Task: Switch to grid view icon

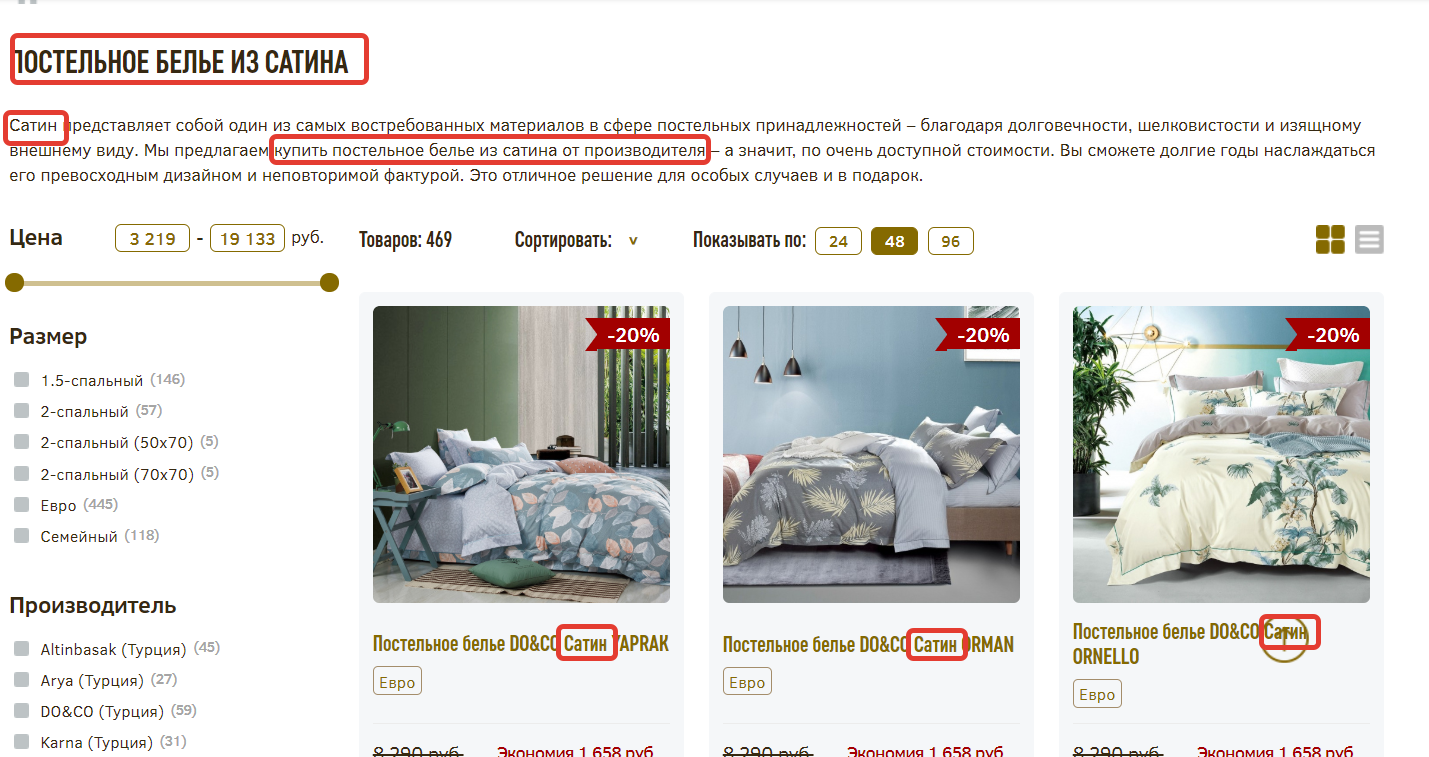Action: tap(1330, 240)
